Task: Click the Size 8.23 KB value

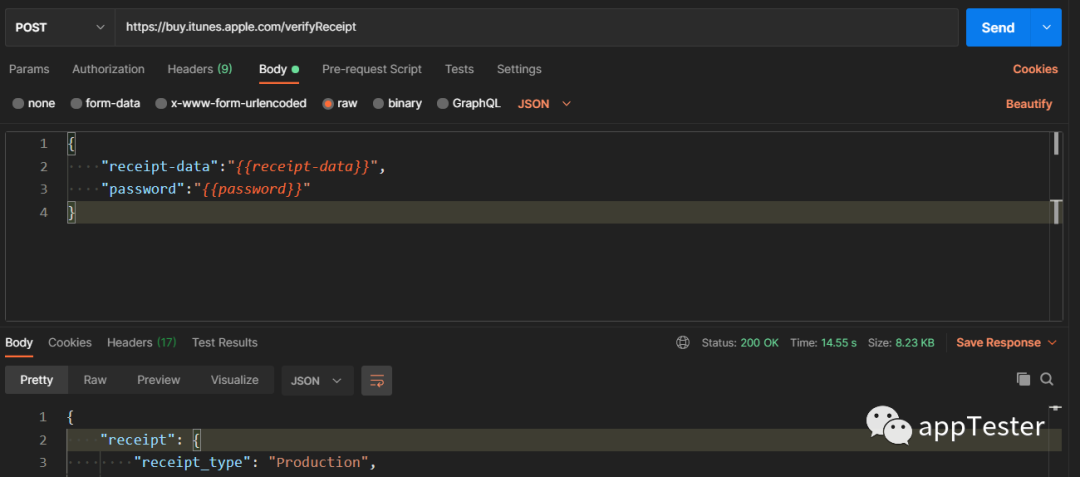Action: tap(915, 342)
